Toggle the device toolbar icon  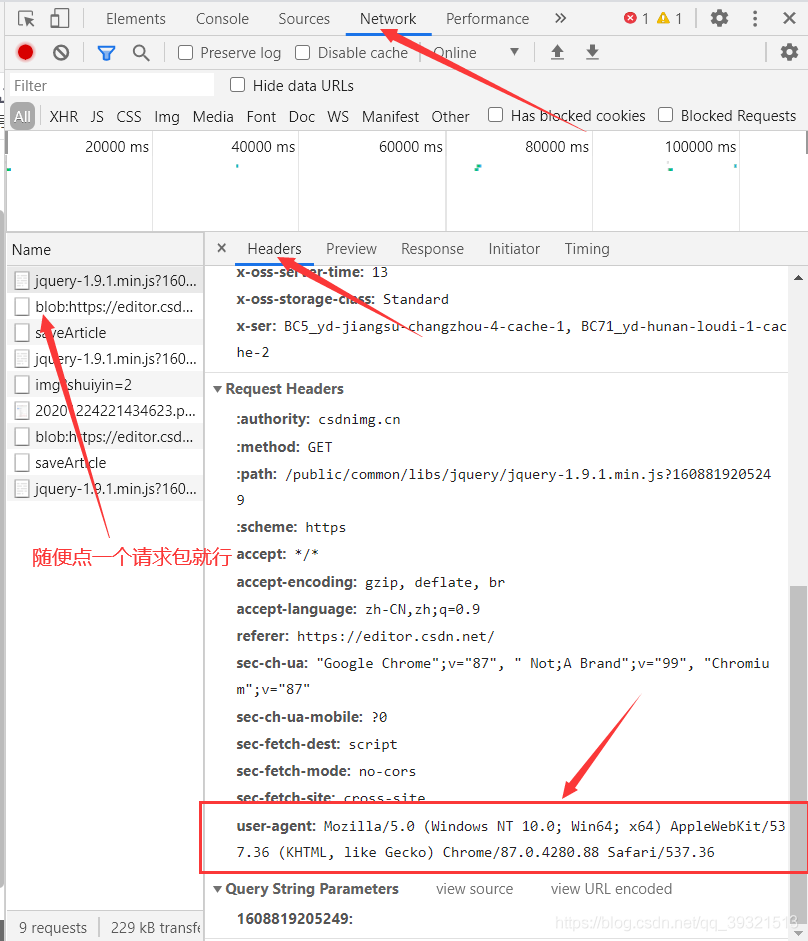59,19
